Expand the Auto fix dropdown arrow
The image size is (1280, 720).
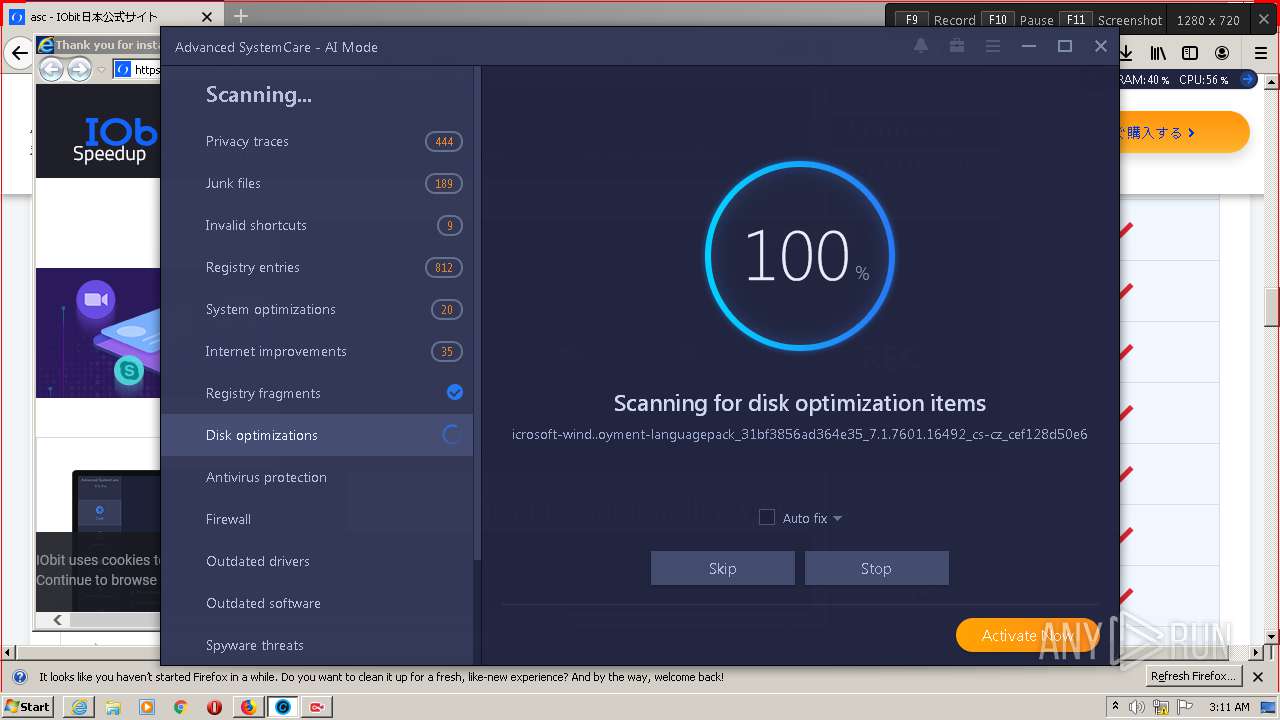[837, 518]
